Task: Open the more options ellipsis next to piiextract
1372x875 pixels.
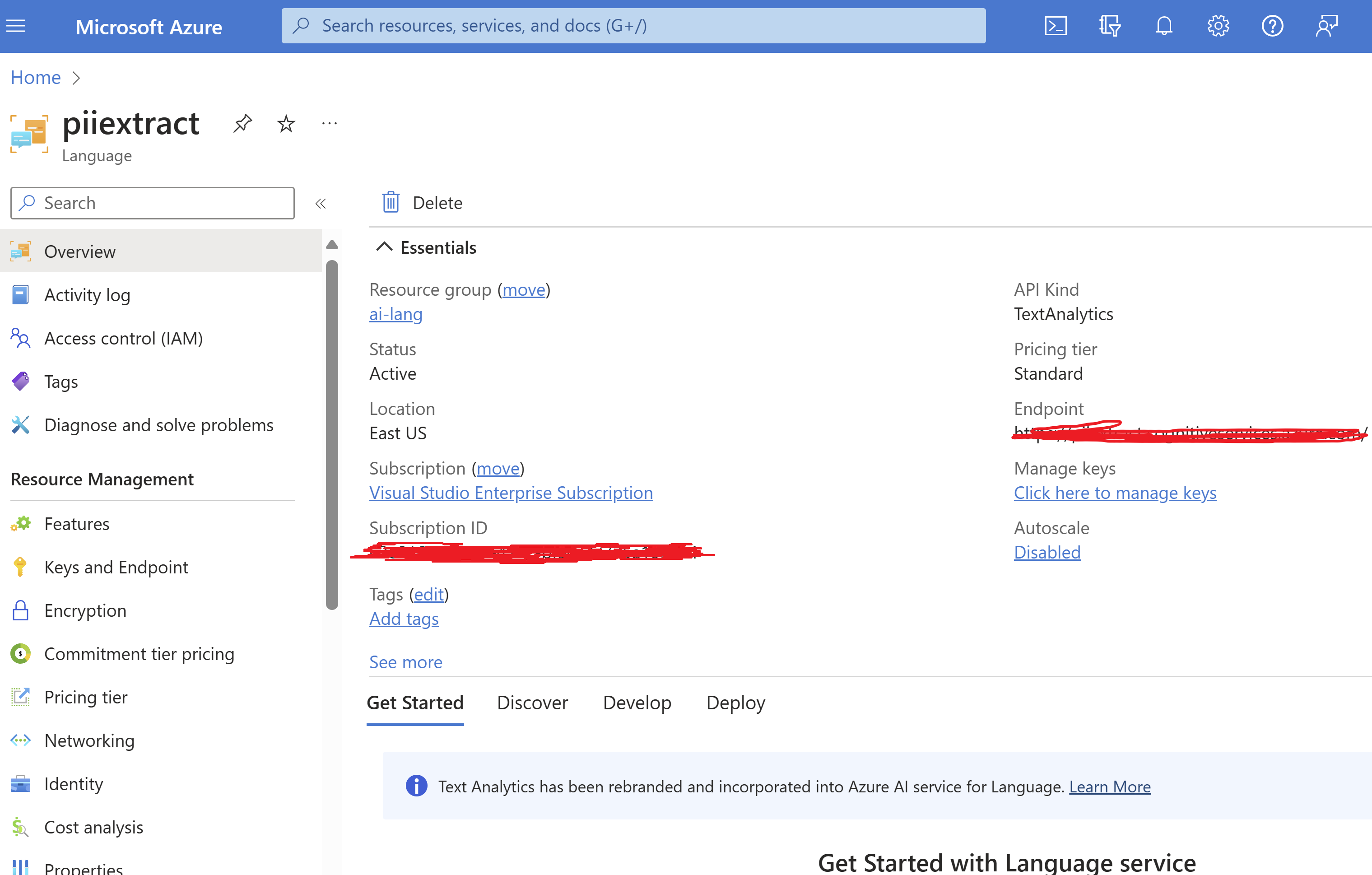Action: click(329, 123)
